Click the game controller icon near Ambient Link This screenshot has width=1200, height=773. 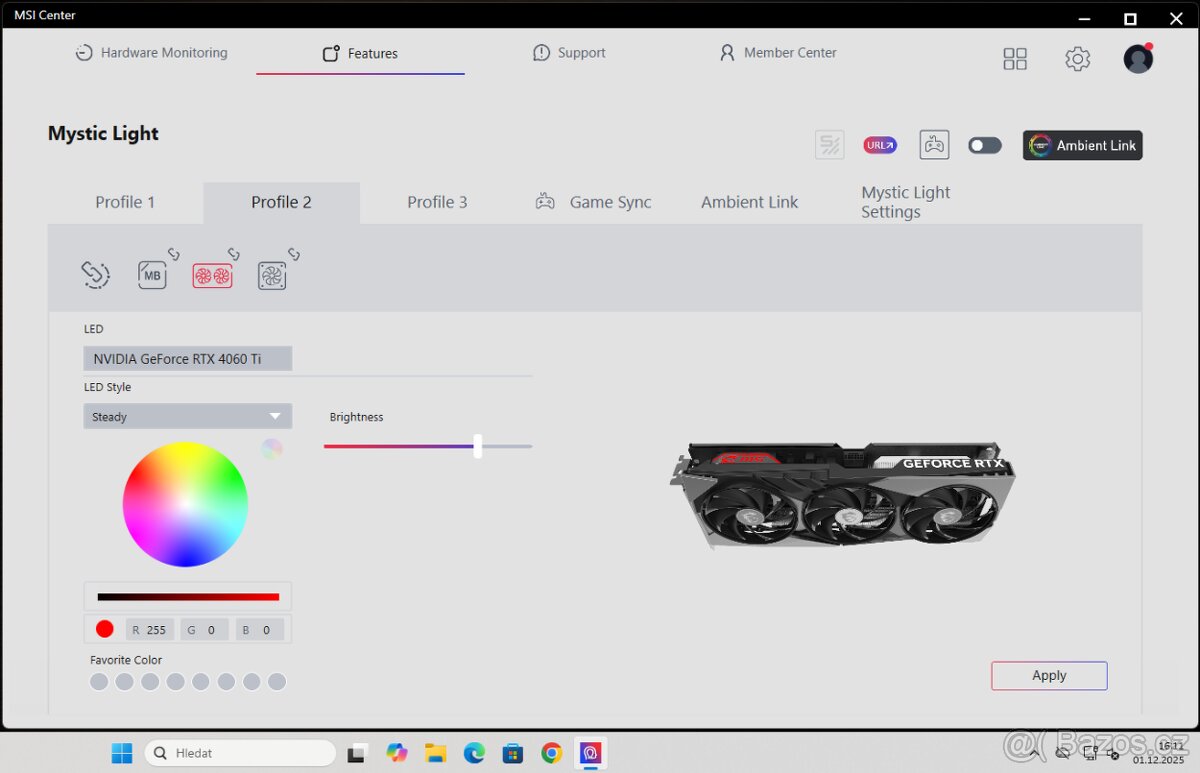click(934, 145)
